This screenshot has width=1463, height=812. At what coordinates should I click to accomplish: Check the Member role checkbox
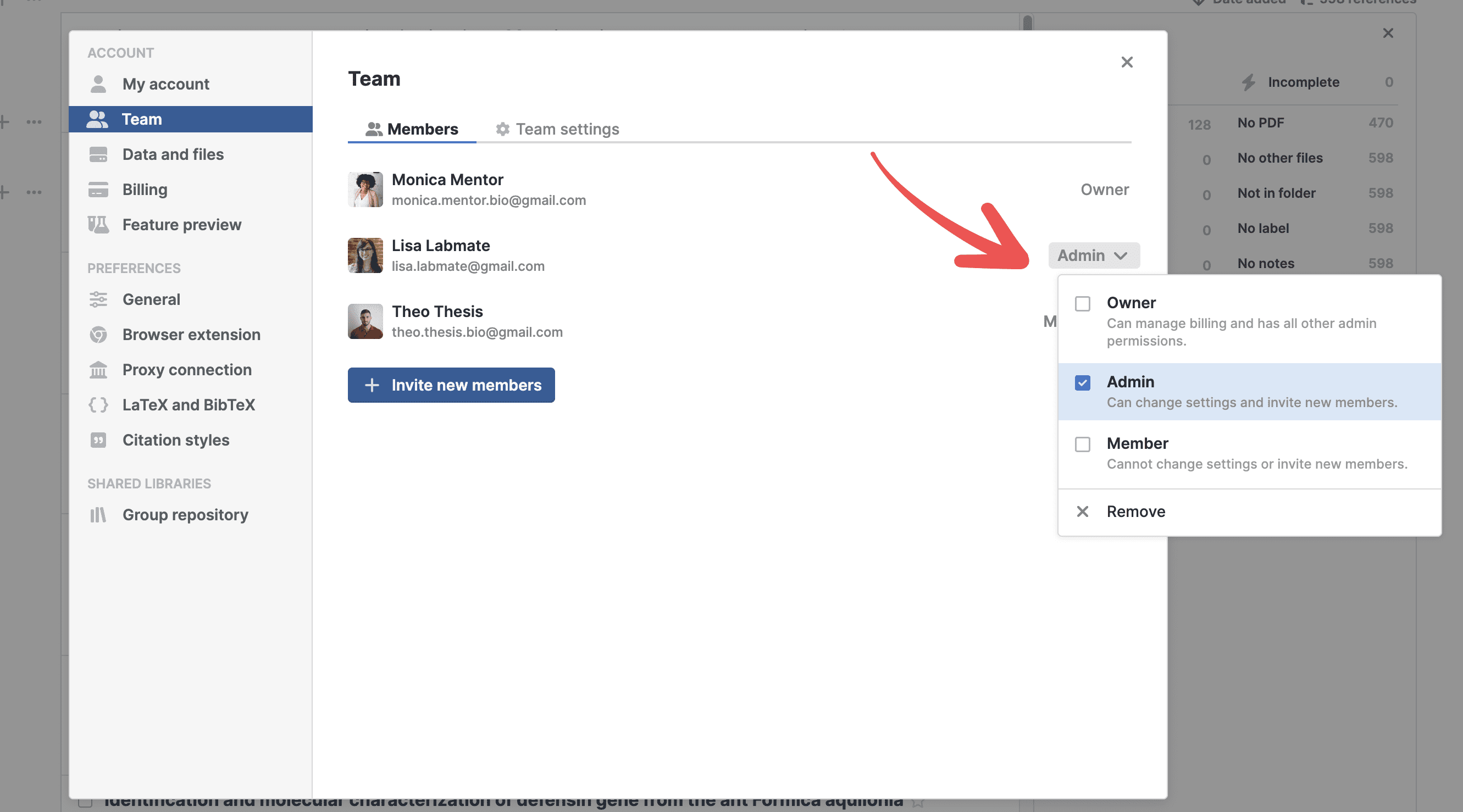point(1083,444)
